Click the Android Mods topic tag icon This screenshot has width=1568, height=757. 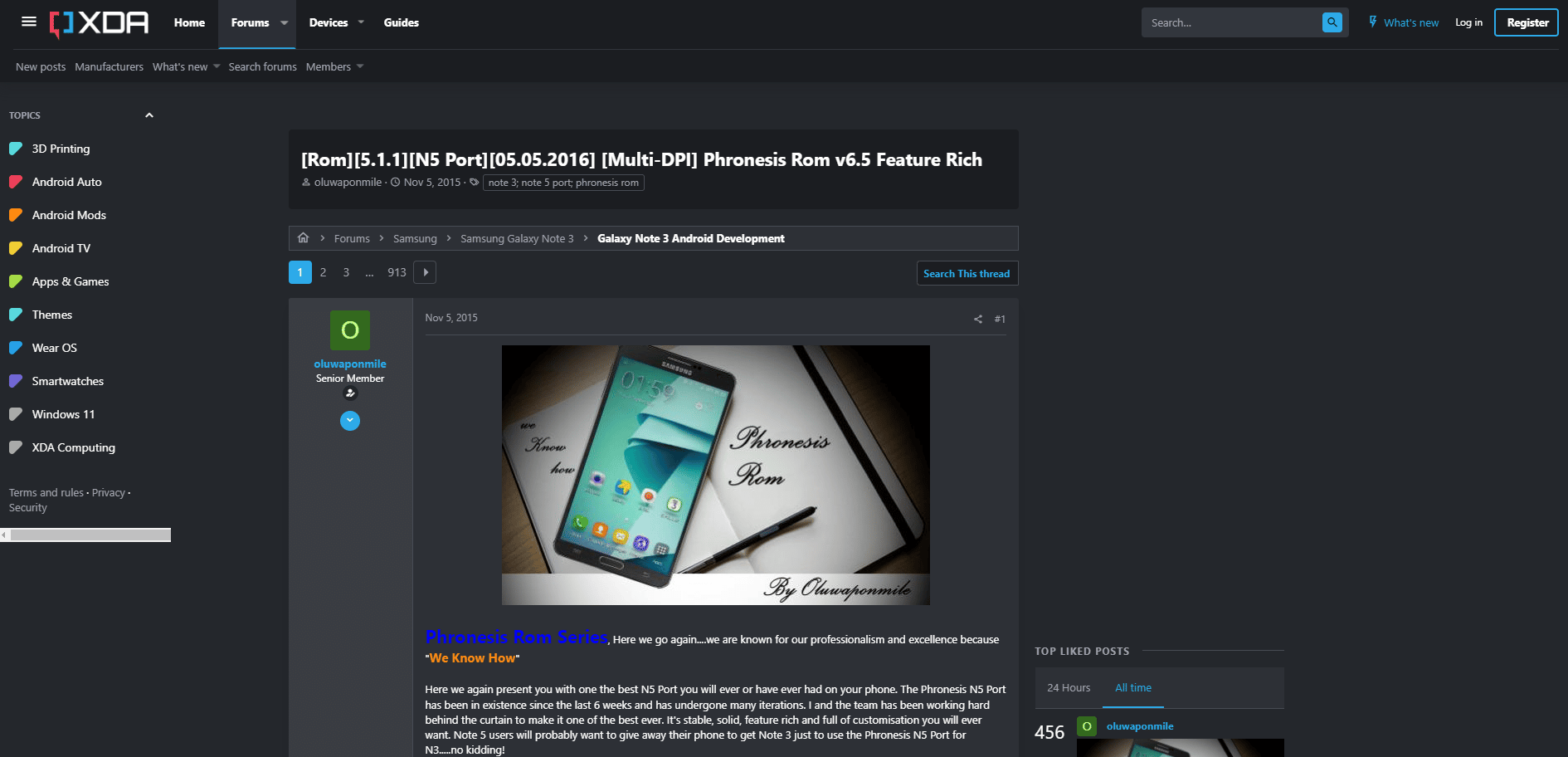coord(15,215)
